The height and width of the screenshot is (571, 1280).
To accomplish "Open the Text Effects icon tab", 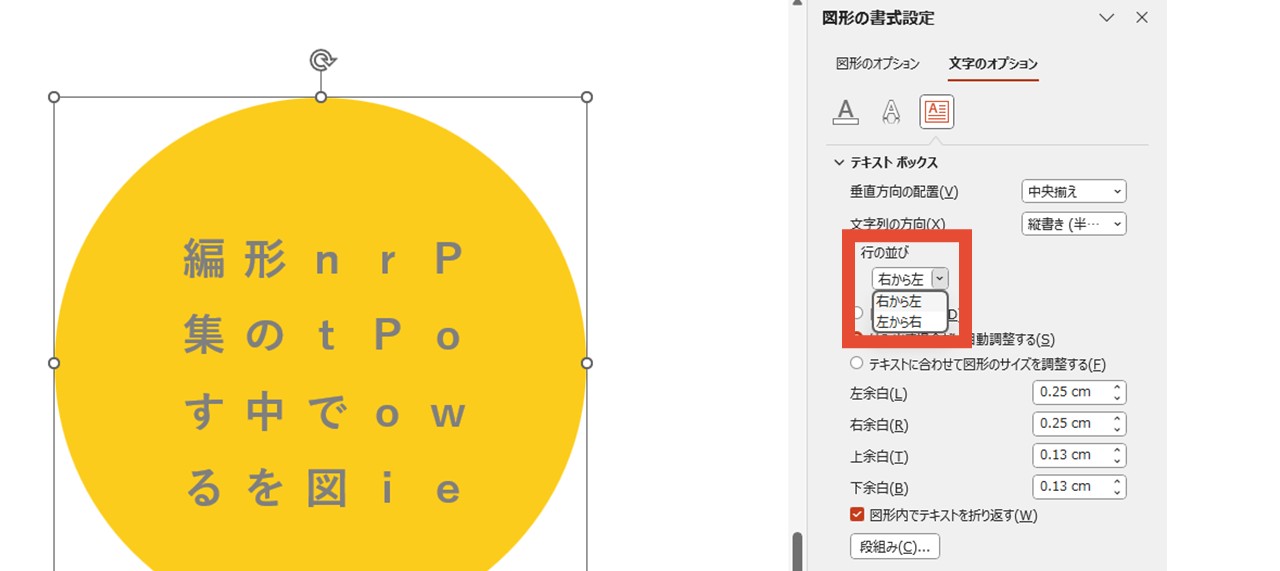I will point(891,112).
